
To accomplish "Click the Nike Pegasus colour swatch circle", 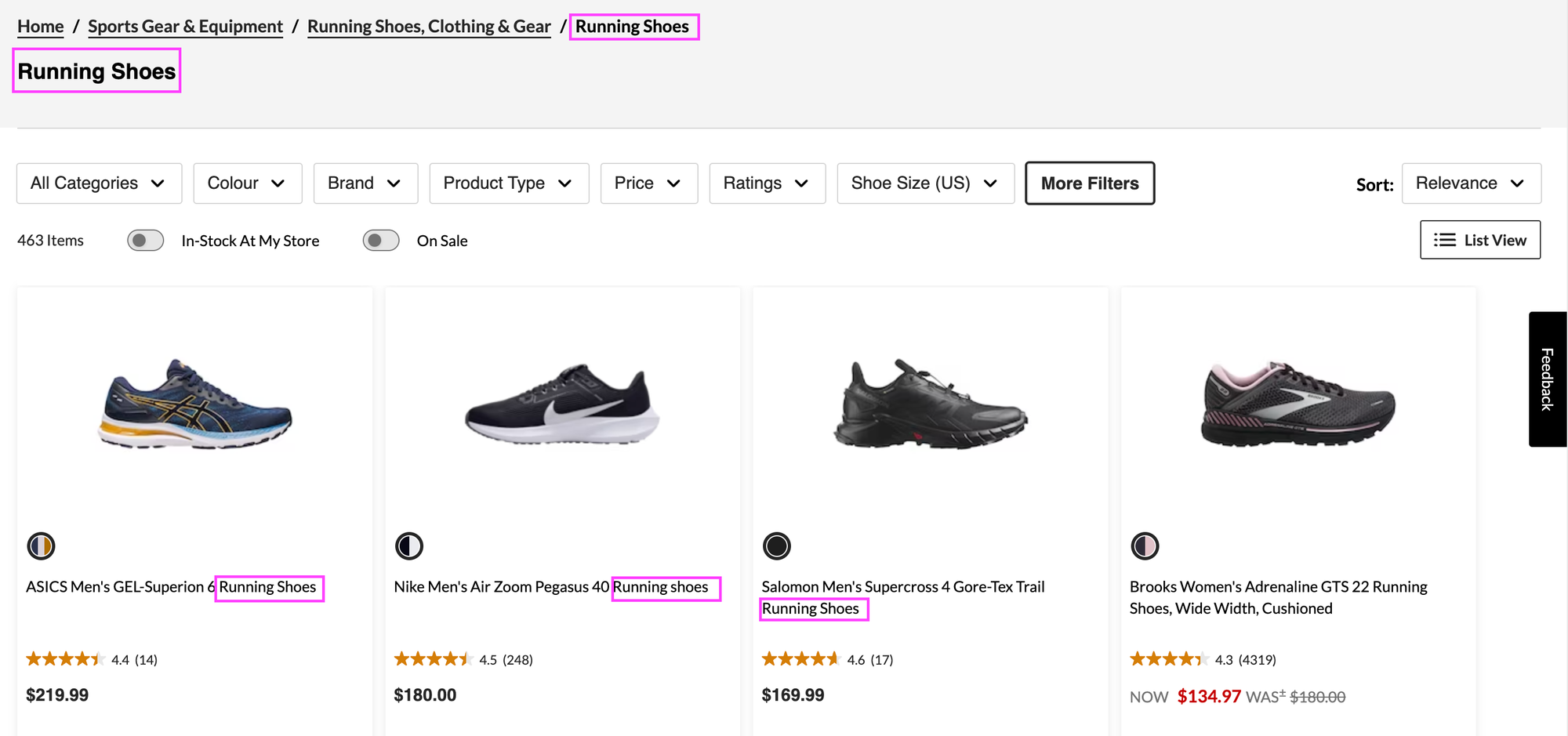I will click(x=408, y=546).
